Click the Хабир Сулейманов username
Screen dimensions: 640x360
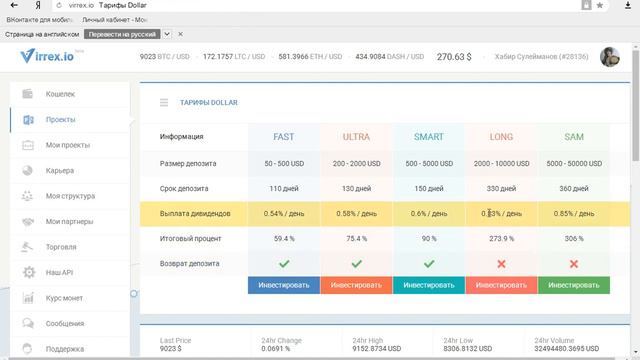tap(541, 57)
